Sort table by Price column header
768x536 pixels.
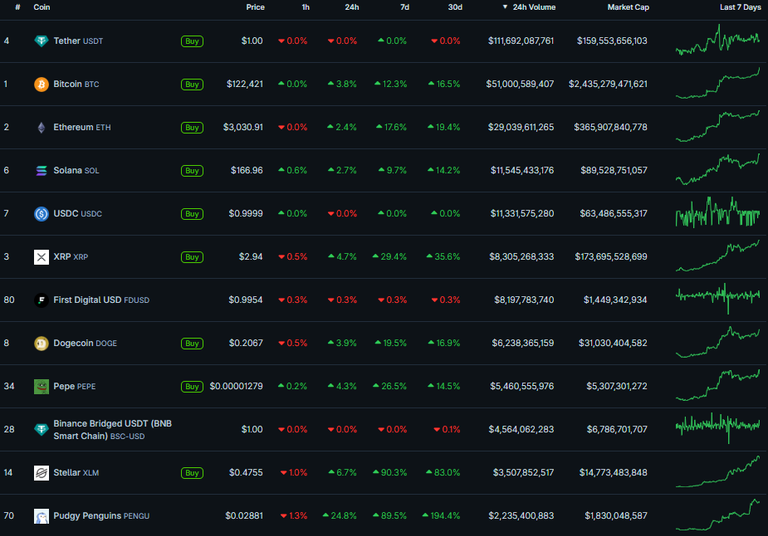(x=255, y=7)
